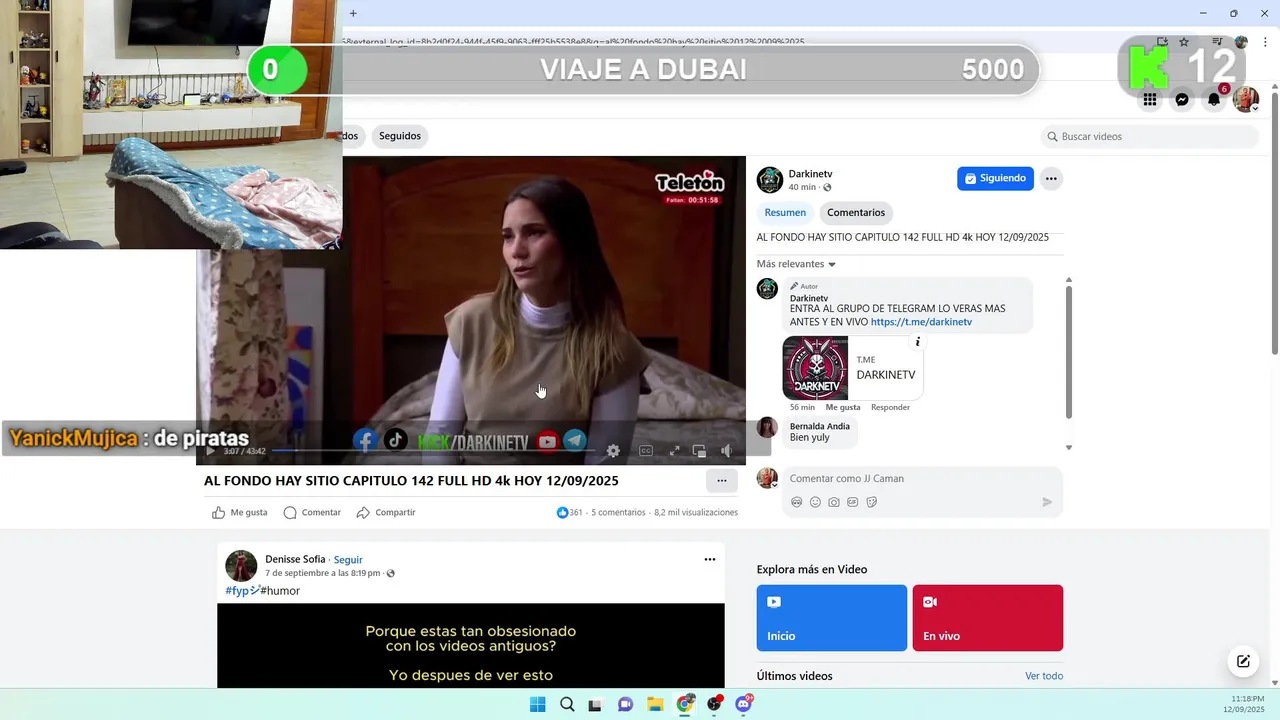Click Ver todo for Últimos videos
This screenshot has height=720, width=1280.
coord(1044,676)
